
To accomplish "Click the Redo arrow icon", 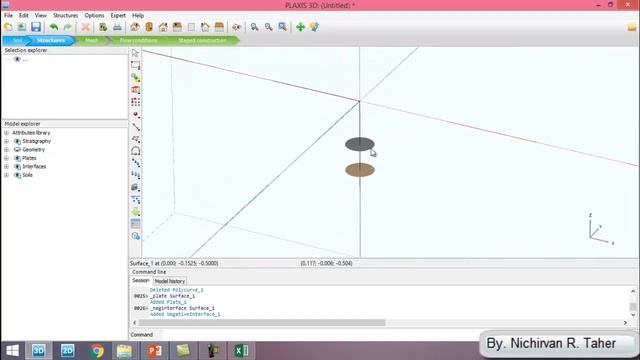I will coord(67,27).
